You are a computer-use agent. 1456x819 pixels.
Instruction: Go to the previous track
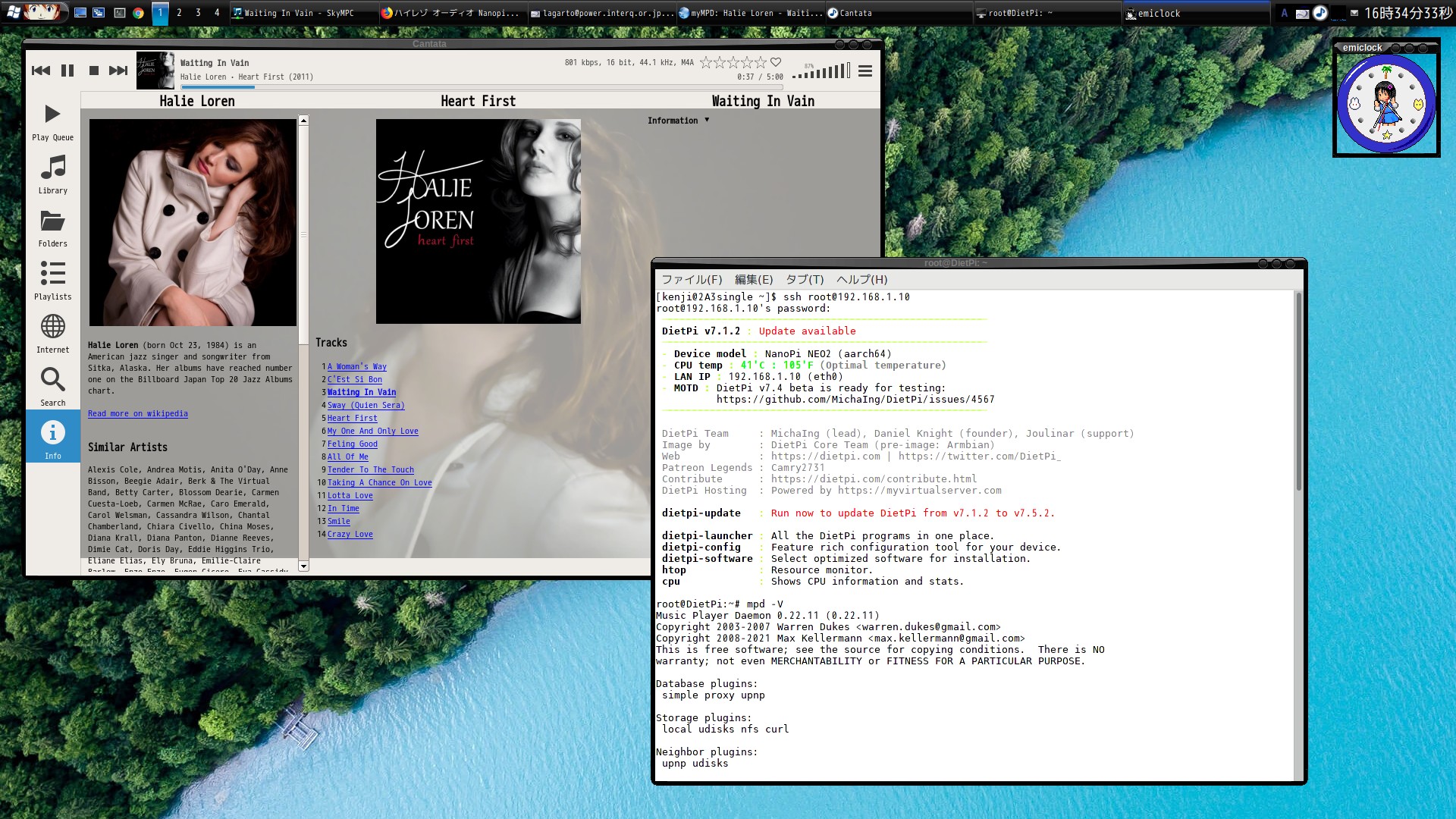tap(41, 71)
